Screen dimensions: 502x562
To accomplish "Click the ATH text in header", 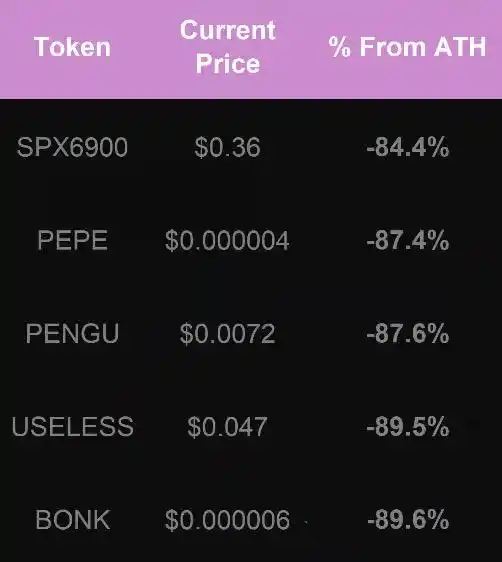I will pos(460,47).
